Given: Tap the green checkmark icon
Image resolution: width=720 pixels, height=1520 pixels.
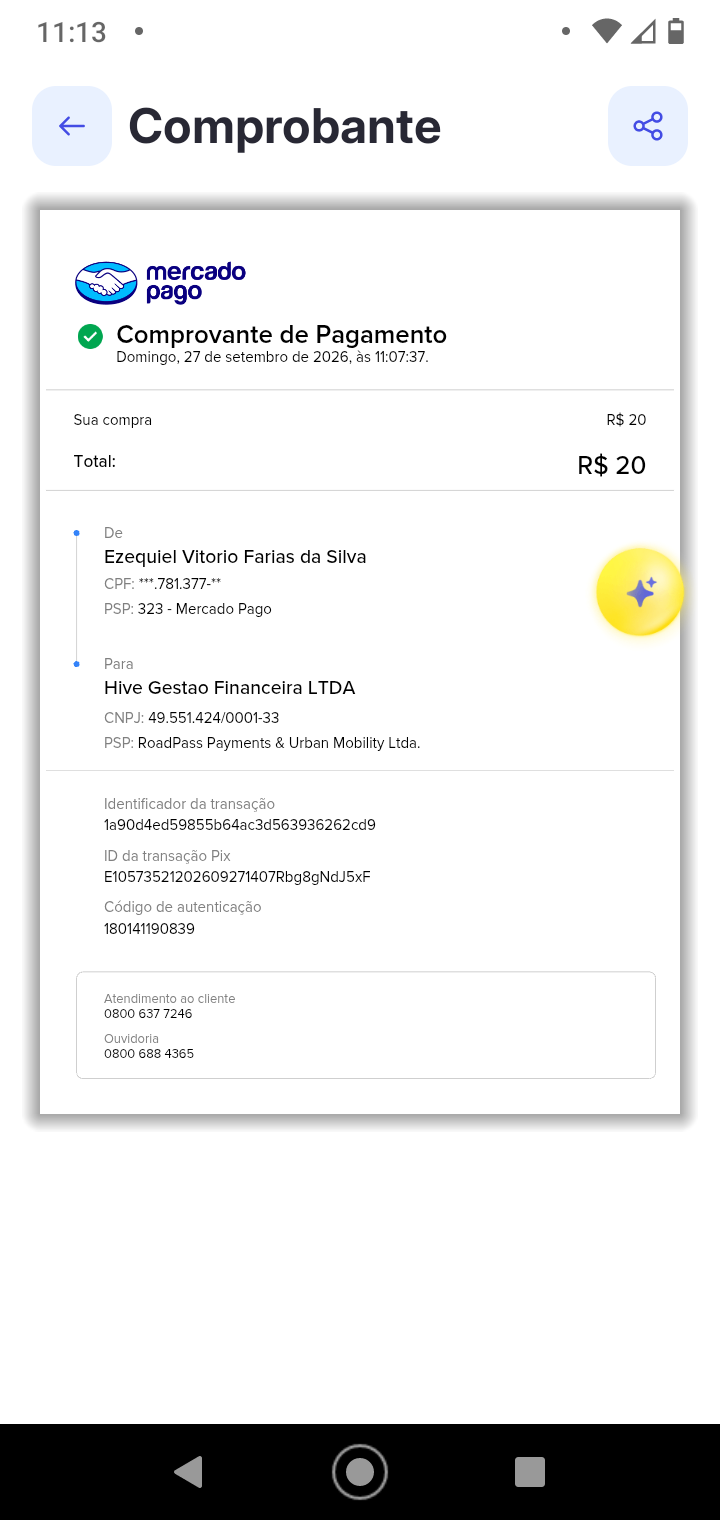Looking at the screenshot, I should tap(90, 336).
